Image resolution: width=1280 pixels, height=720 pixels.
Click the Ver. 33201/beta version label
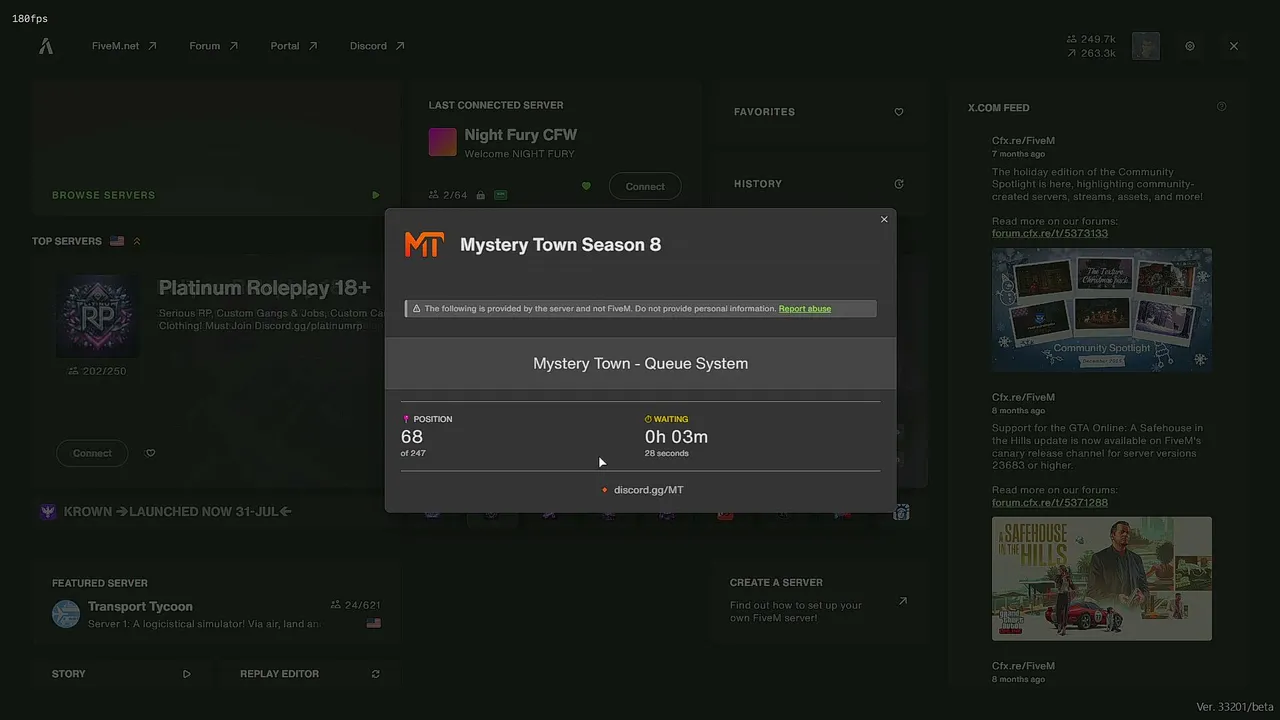pyautogui.click(x=1235, y=707)
